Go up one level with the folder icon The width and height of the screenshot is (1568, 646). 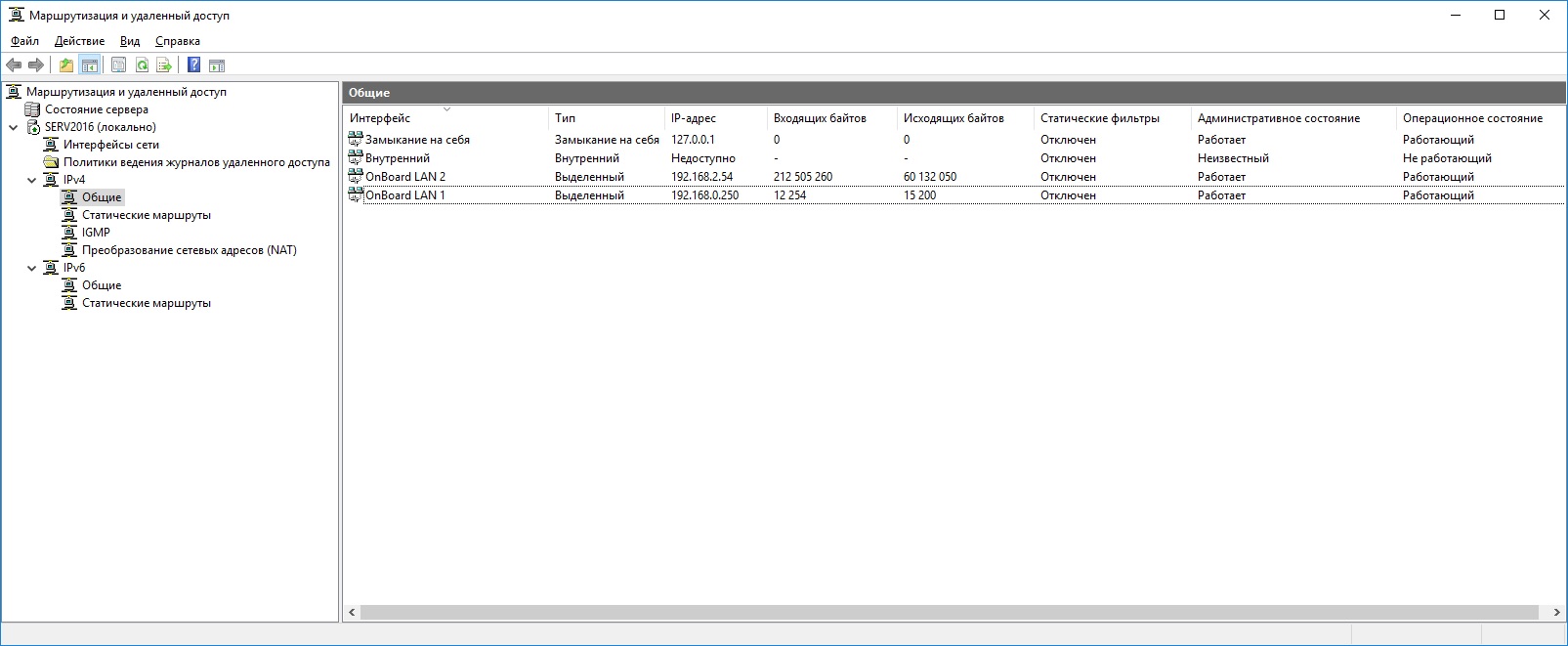coord(66,65)
